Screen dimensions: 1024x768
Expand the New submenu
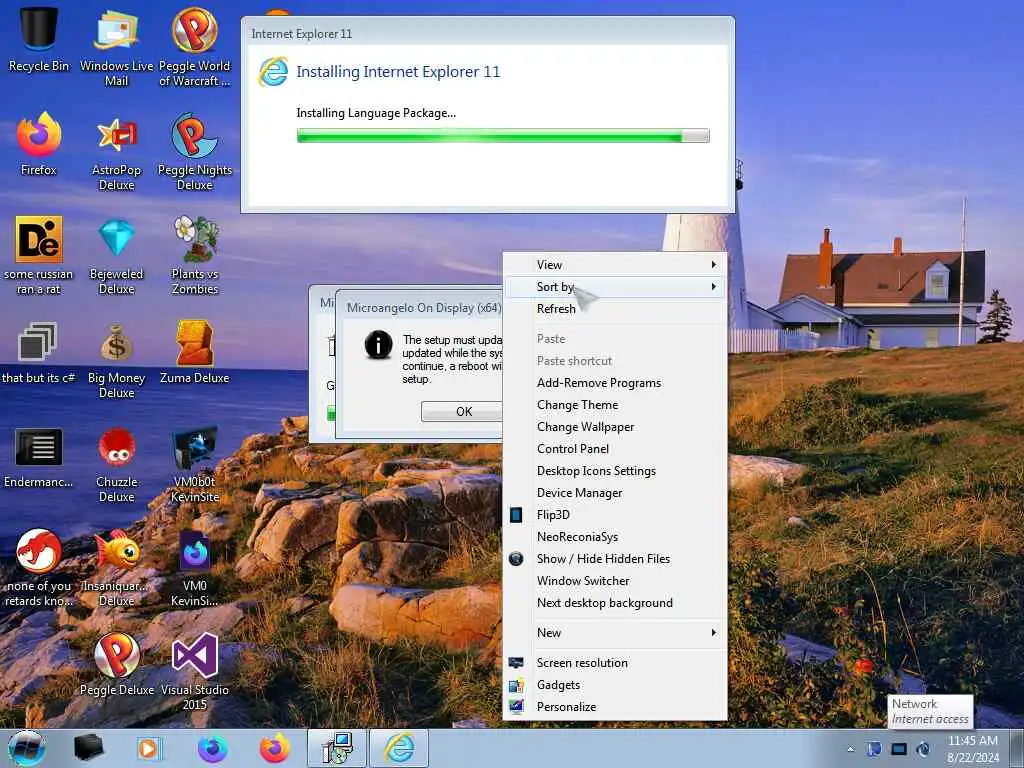tap(615, 633)
